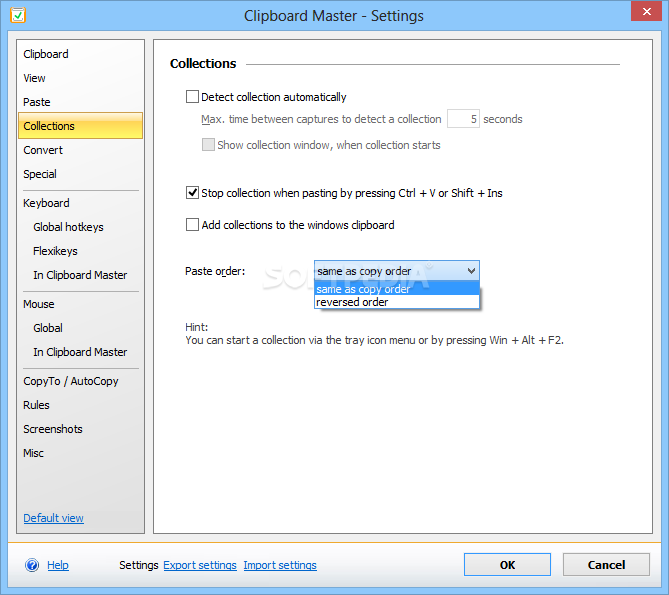Select the Collections settings page
The height and width of the screenshot is (595, 669).
(x=80, y=126)
